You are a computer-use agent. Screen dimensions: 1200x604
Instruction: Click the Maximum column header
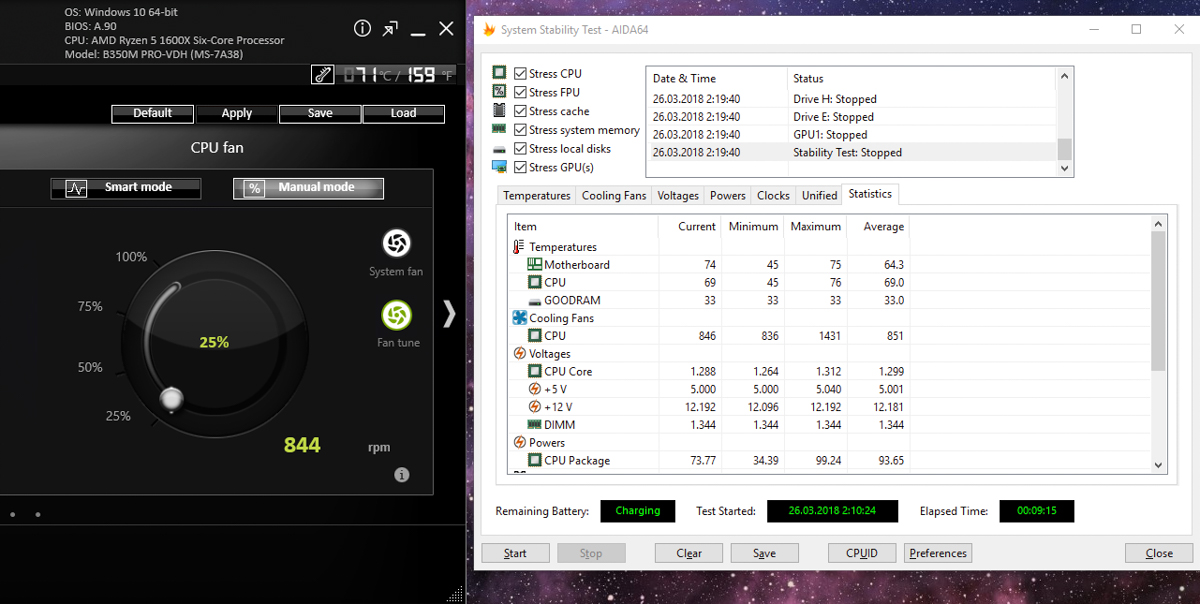pos(815,227)
